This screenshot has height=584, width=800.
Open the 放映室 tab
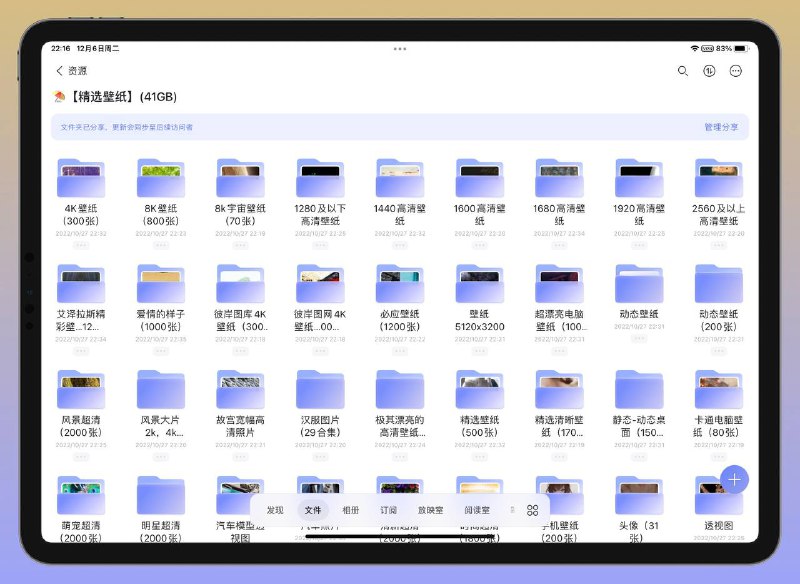(x=430, y=510)
